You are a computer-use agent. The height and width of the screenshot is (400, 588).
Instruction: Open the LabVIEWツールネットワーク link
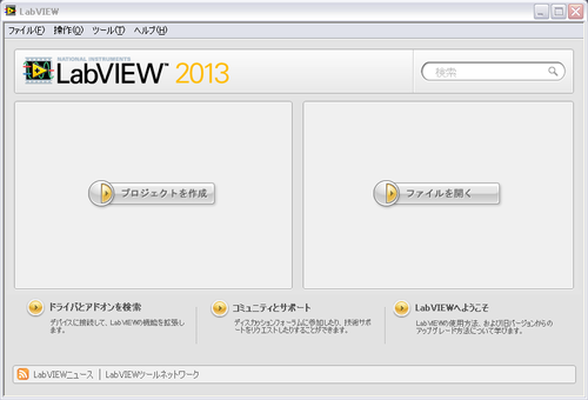coord(152,375)
